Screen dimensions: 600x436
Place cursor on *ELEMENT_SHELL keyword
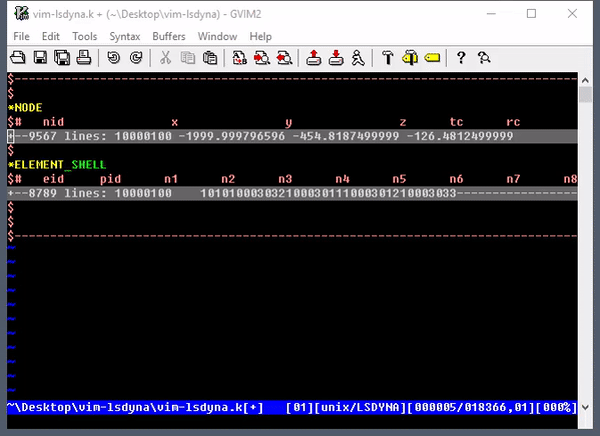pyautogui.click(x=57, y=165)
